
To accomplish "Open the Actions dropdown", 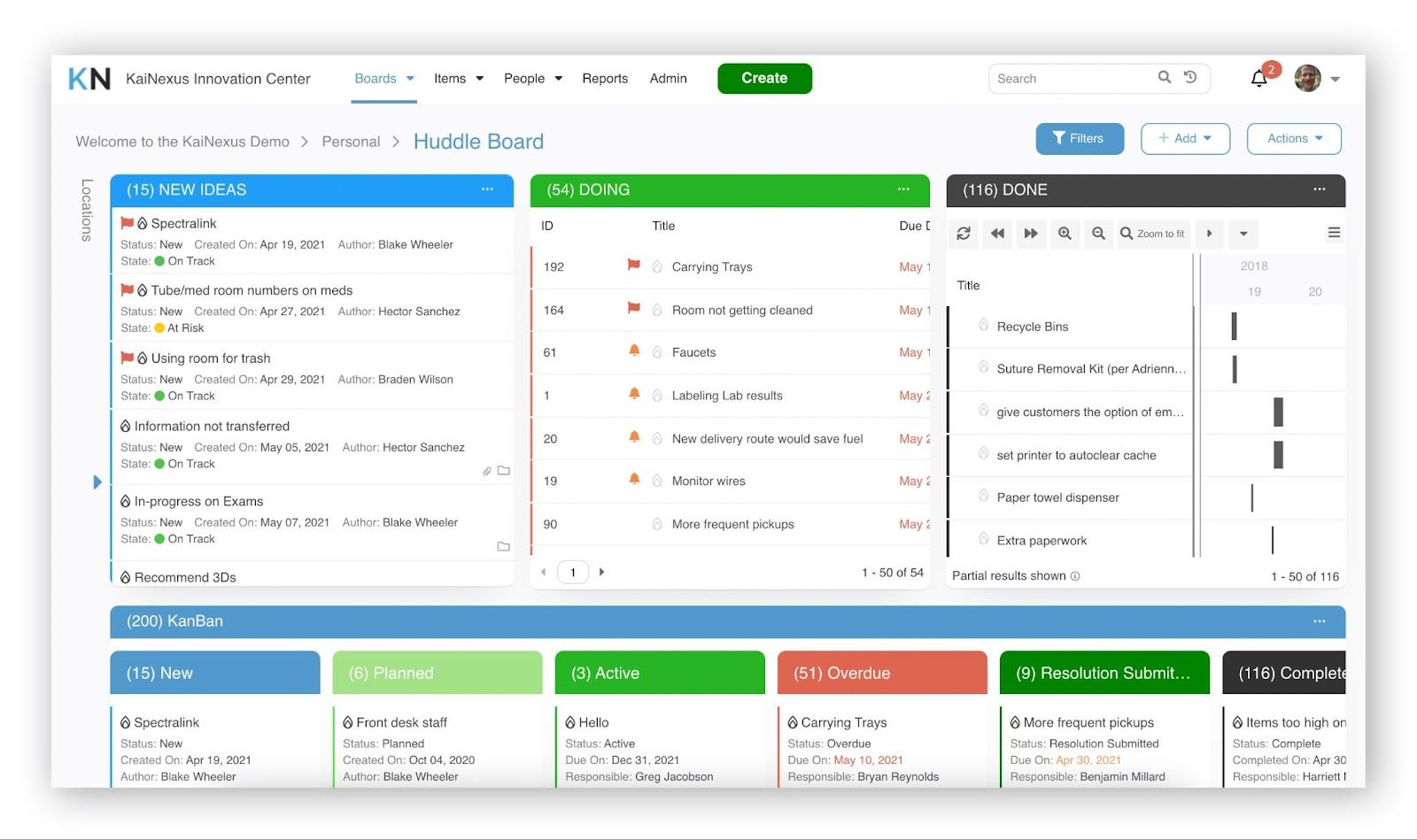I will point(1294,139).
